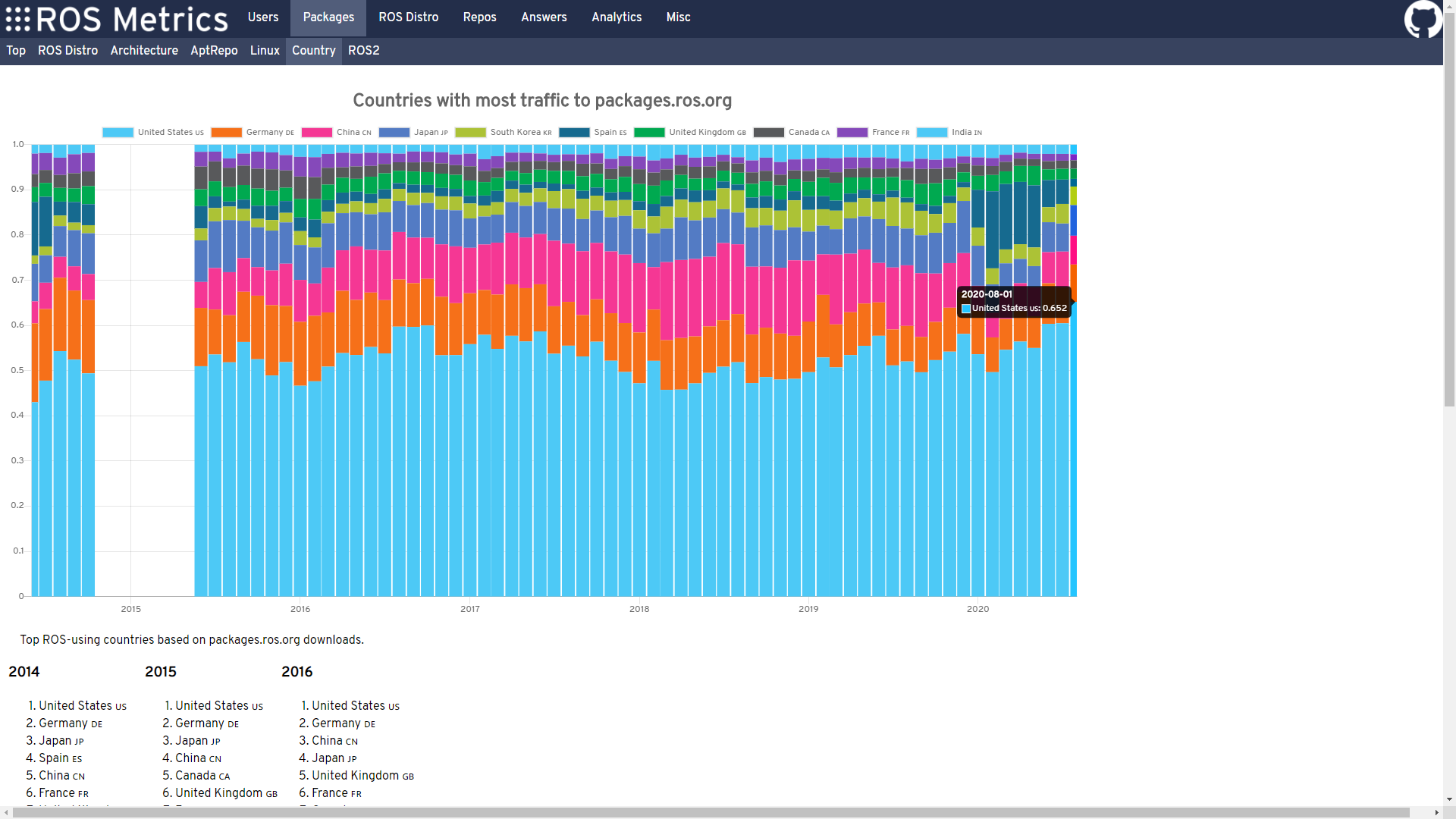Select the ROS2 sub-tab

click(x=363, y=51)
